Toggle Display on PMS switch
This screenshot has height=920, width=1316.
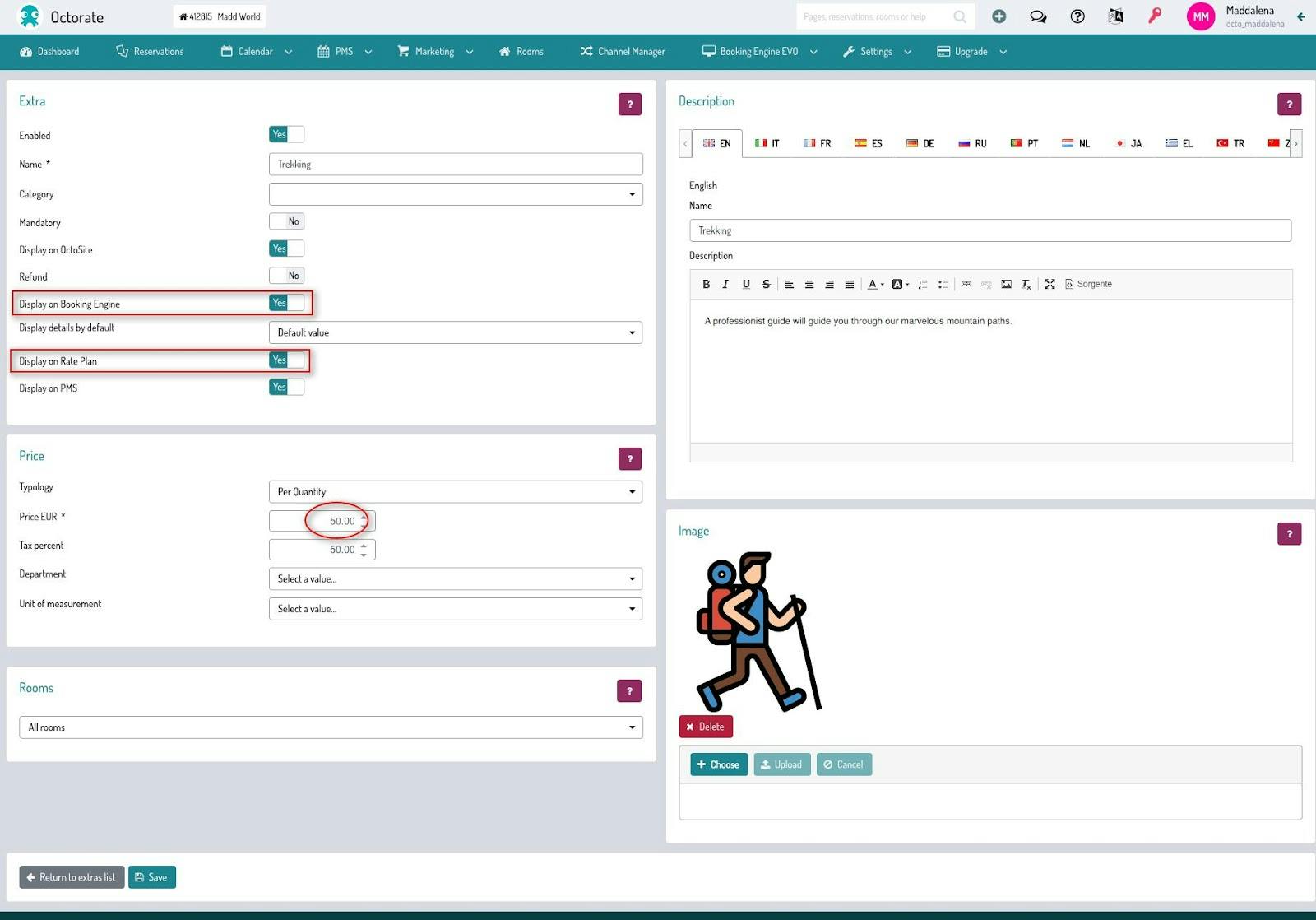point(286,387)
